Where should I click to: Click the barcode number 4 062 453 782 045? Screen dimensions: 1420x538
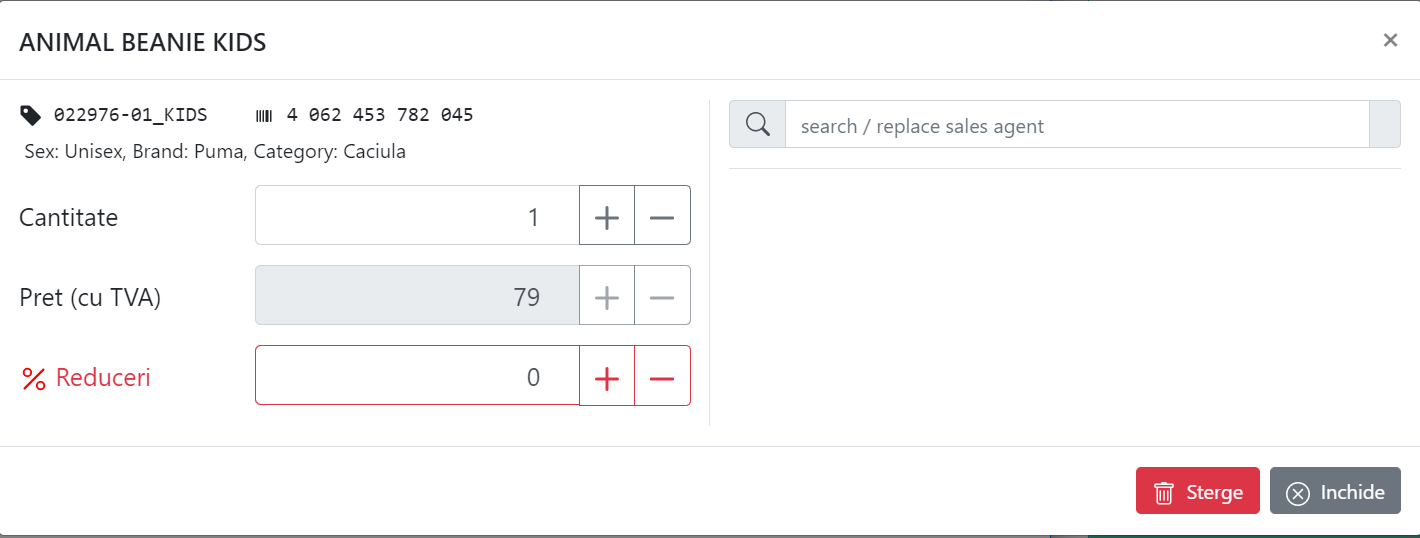[x=380, y=115]
